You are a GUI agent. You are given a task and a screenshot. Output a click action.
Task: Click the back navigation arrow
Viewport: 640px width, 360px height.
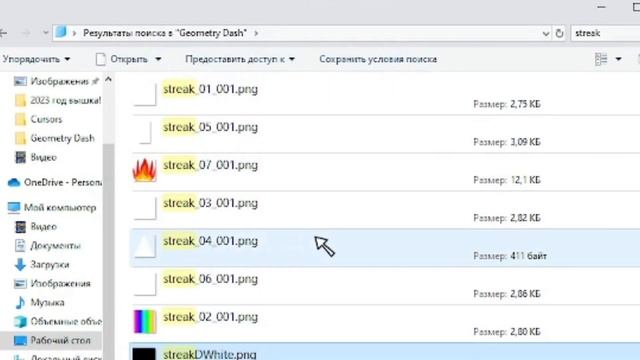point(3,33)
